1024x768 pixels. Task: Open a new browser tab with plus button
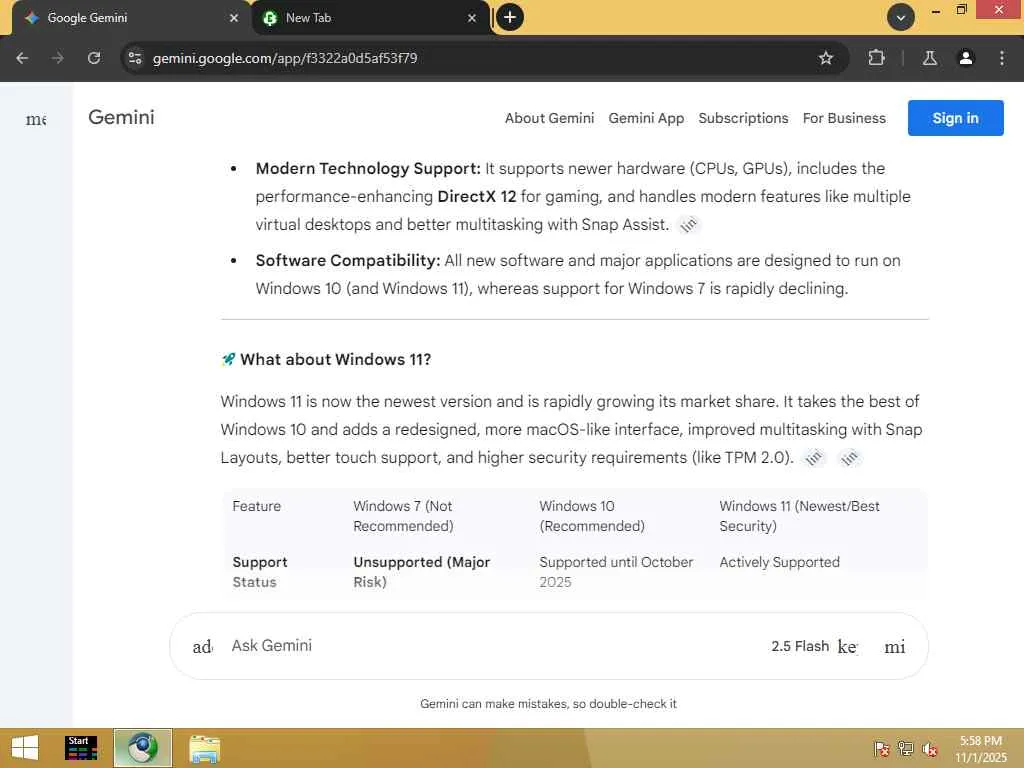(510, 17)
